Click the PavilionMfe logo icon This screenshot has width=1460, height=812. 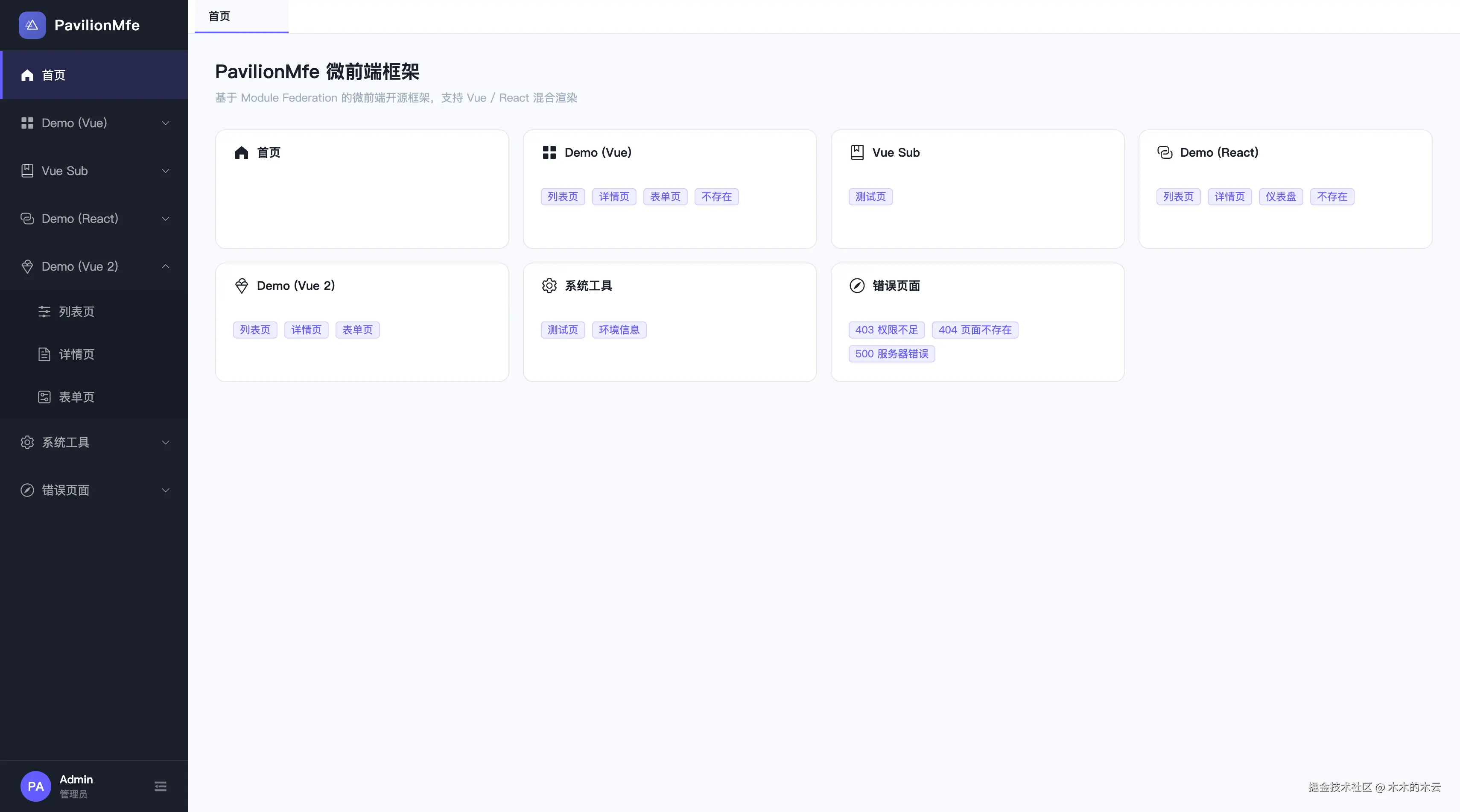[32, 25]
